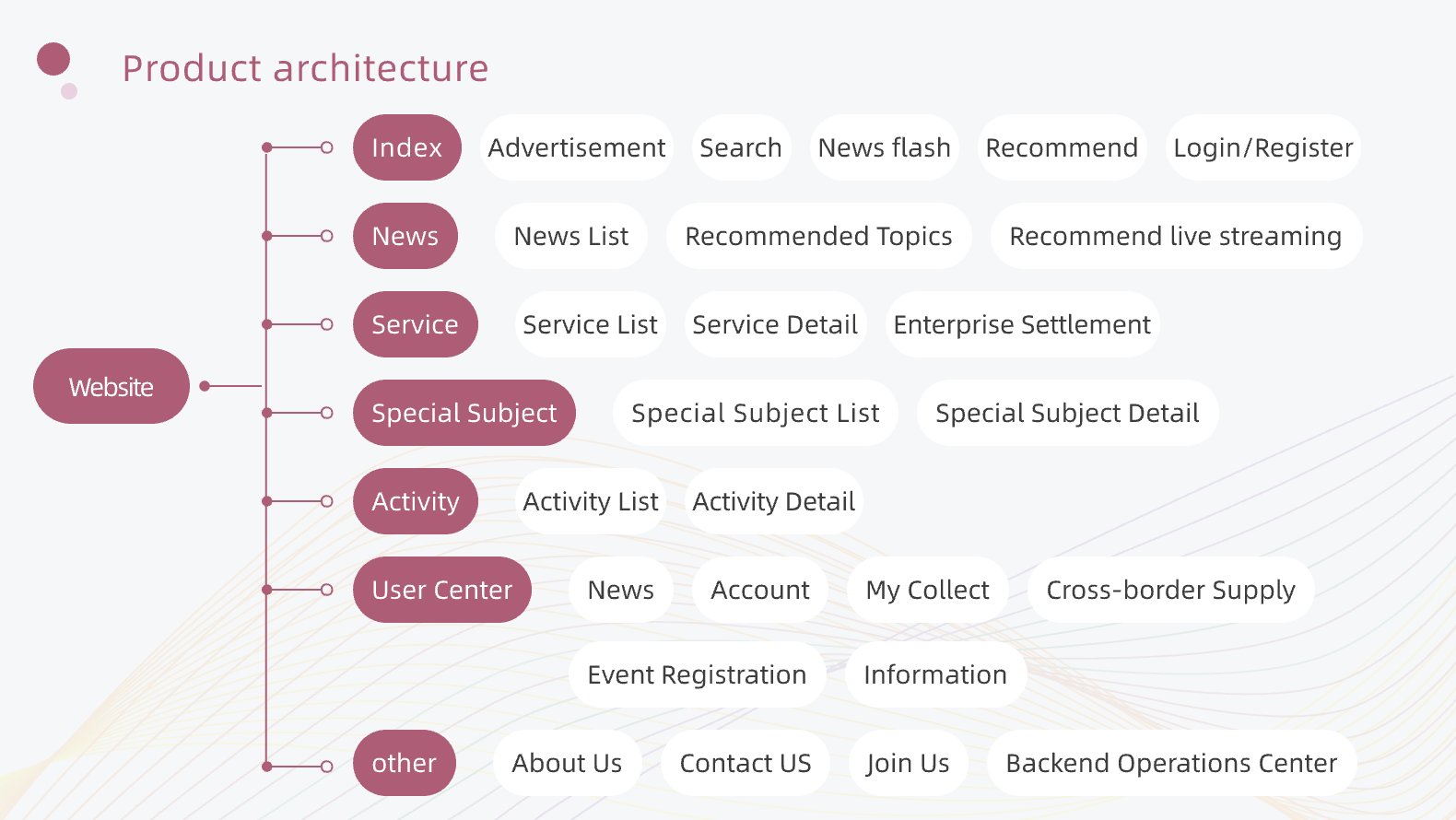Open Special Subject Detail pill
1456x820 pixels.
(x=1066, y=413)
